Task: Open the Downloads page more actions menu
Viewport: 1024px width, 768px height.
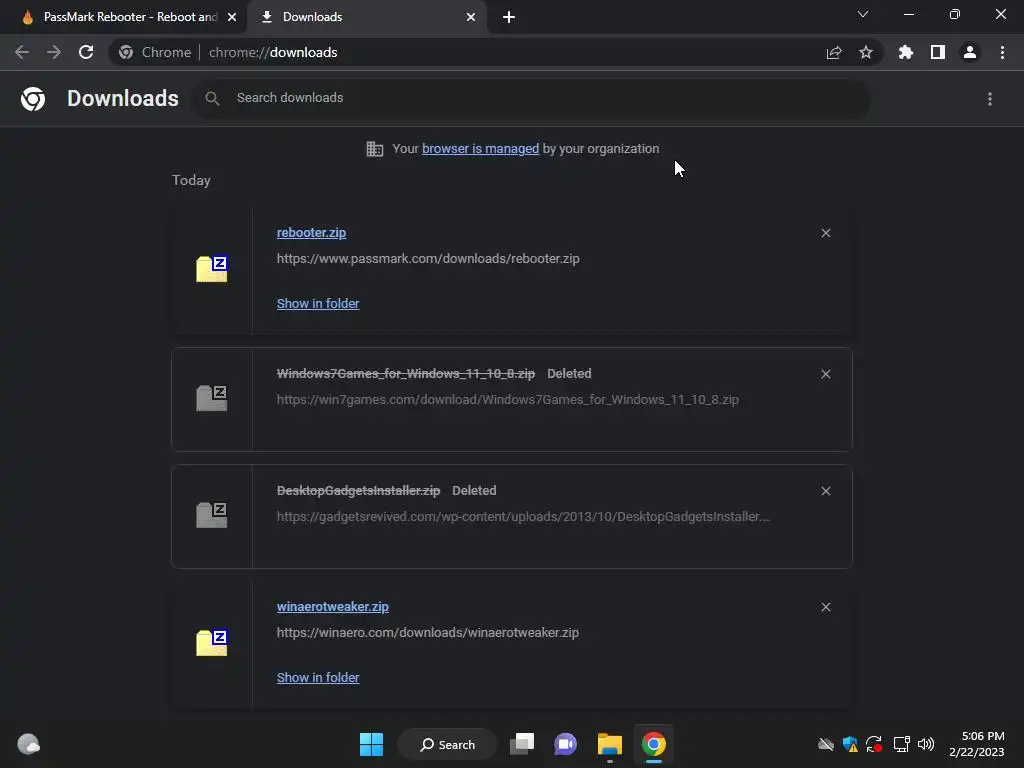Action: point(990,99)
